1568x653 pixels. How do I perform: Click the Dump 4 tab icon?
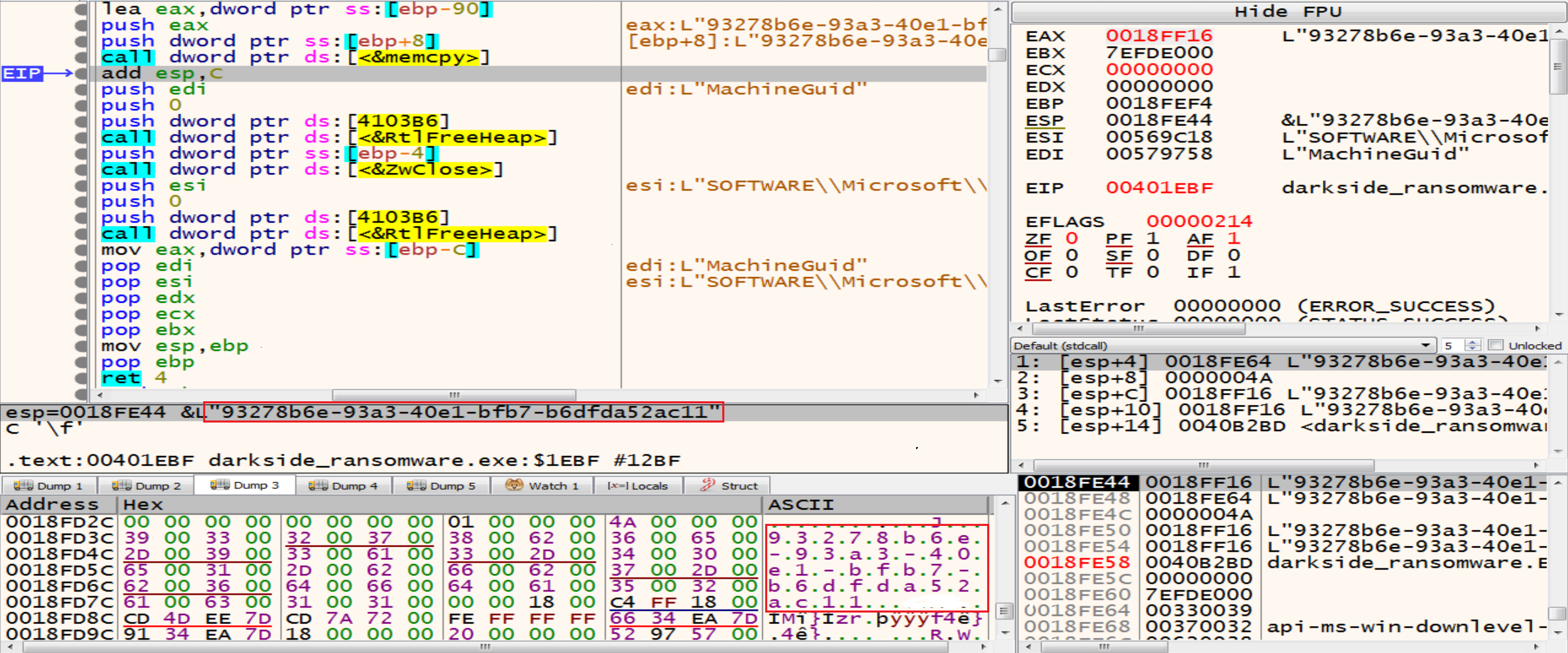coord(319,485)
